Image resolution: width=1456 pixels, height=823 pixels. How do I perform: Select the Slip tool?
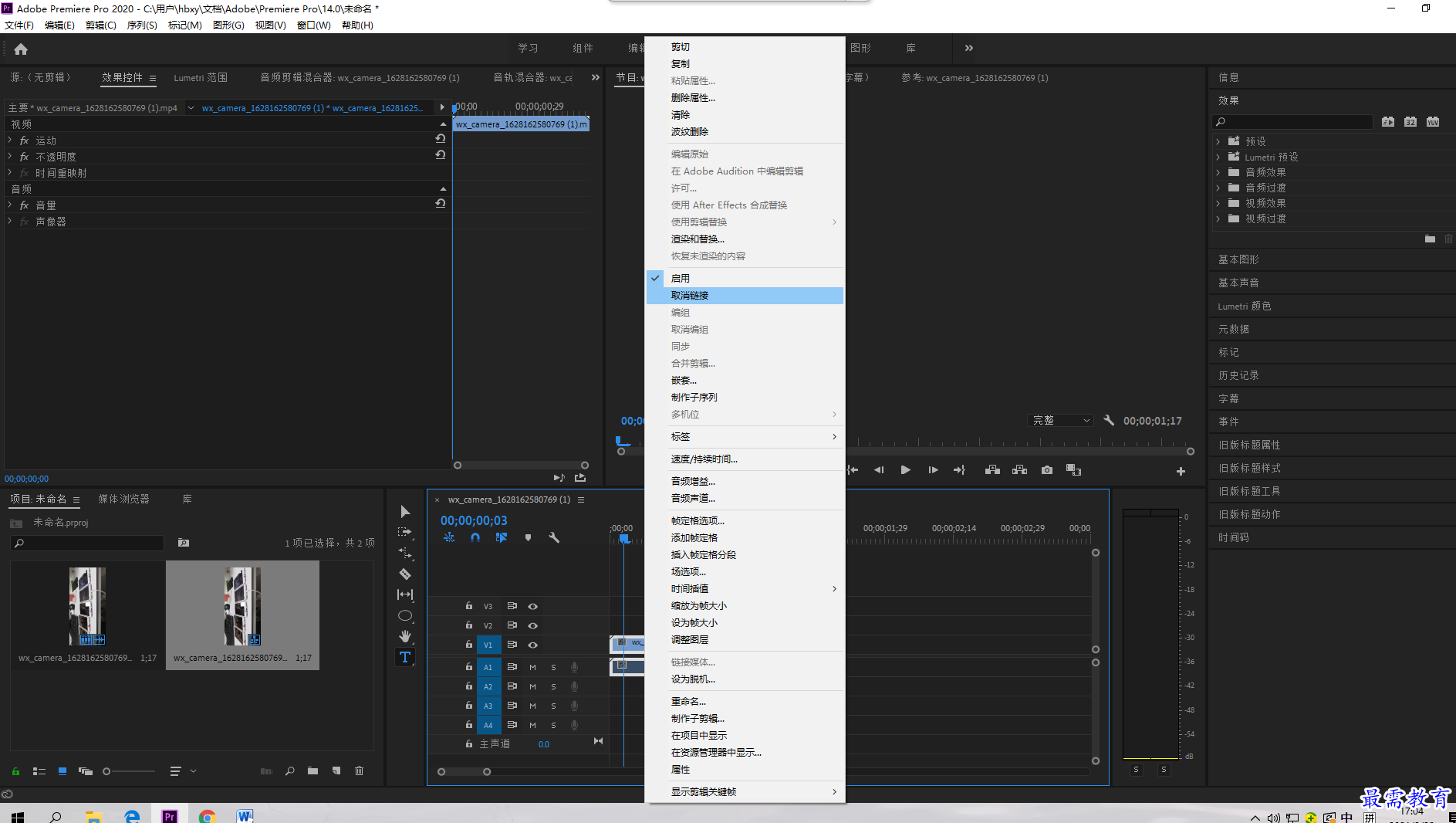click(x=405, y=594)
